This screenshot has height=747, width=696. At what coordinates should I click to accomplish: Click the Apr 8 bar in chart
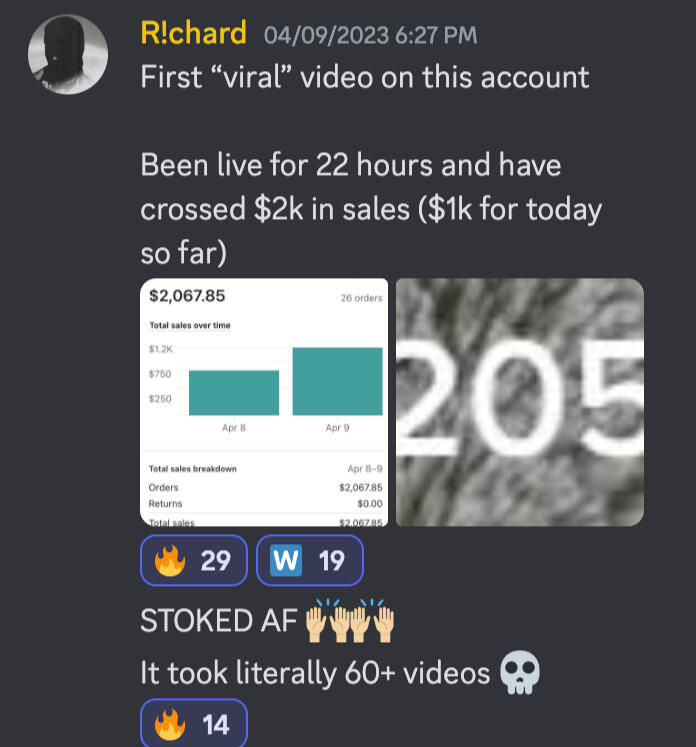pos(234,393)
